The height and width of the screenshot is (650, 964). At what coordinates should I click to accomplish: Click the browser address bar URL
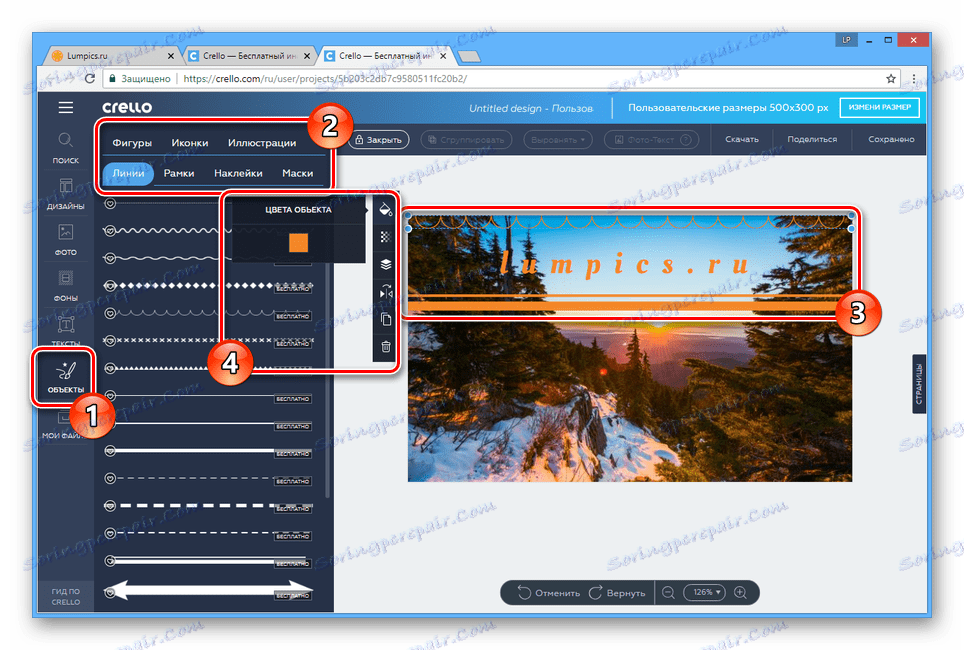[325, 79]
